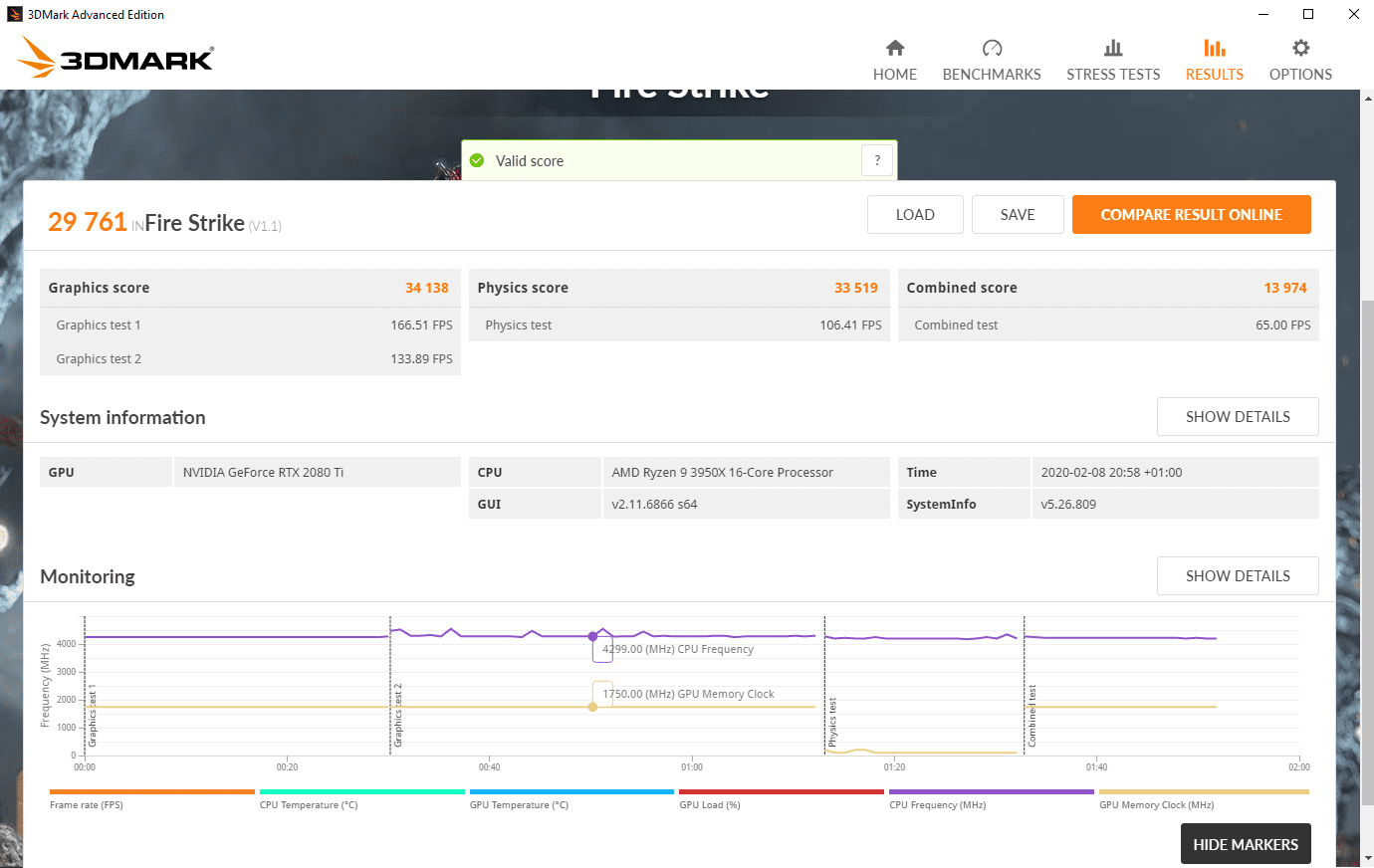Image resolution: width=1374 pixels, height=868 pixels.
Task: Select the RESULTS tab label
Action: tap(1215, 75)
